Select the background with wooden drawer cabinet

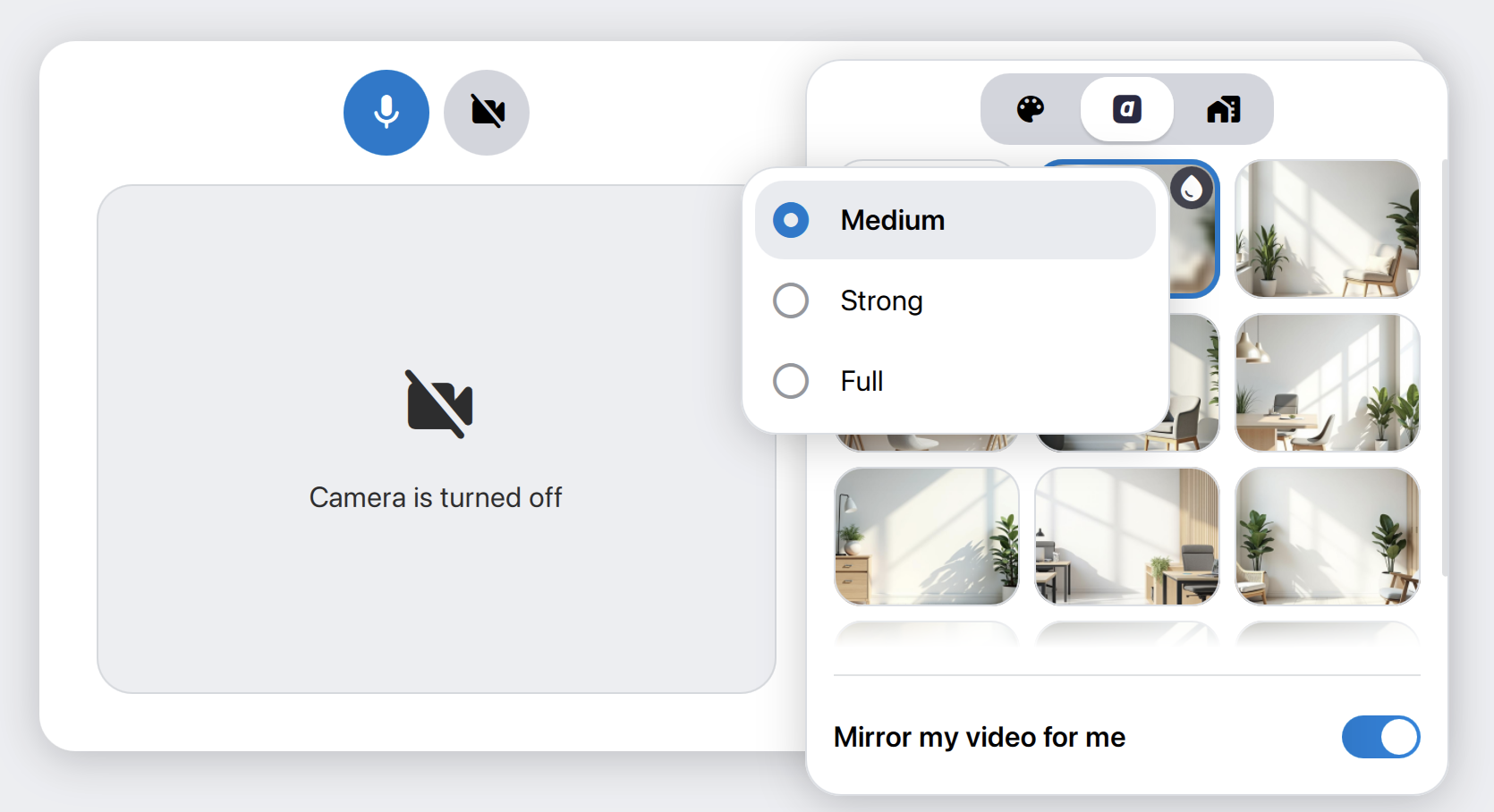pos(926,537)
